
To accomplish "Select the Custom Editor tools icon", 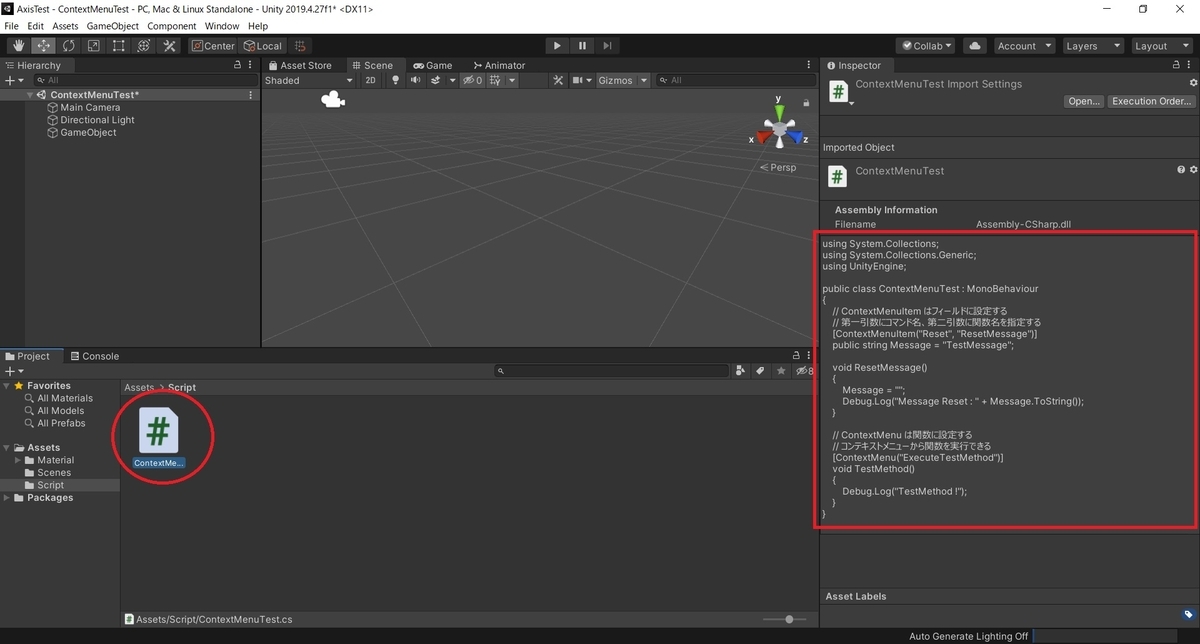I will tap(168, 45).
